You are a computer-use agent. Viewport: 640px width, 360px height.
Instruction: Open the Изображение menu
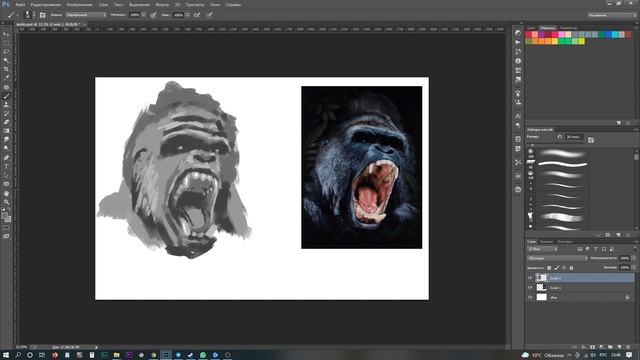[80, 5]
